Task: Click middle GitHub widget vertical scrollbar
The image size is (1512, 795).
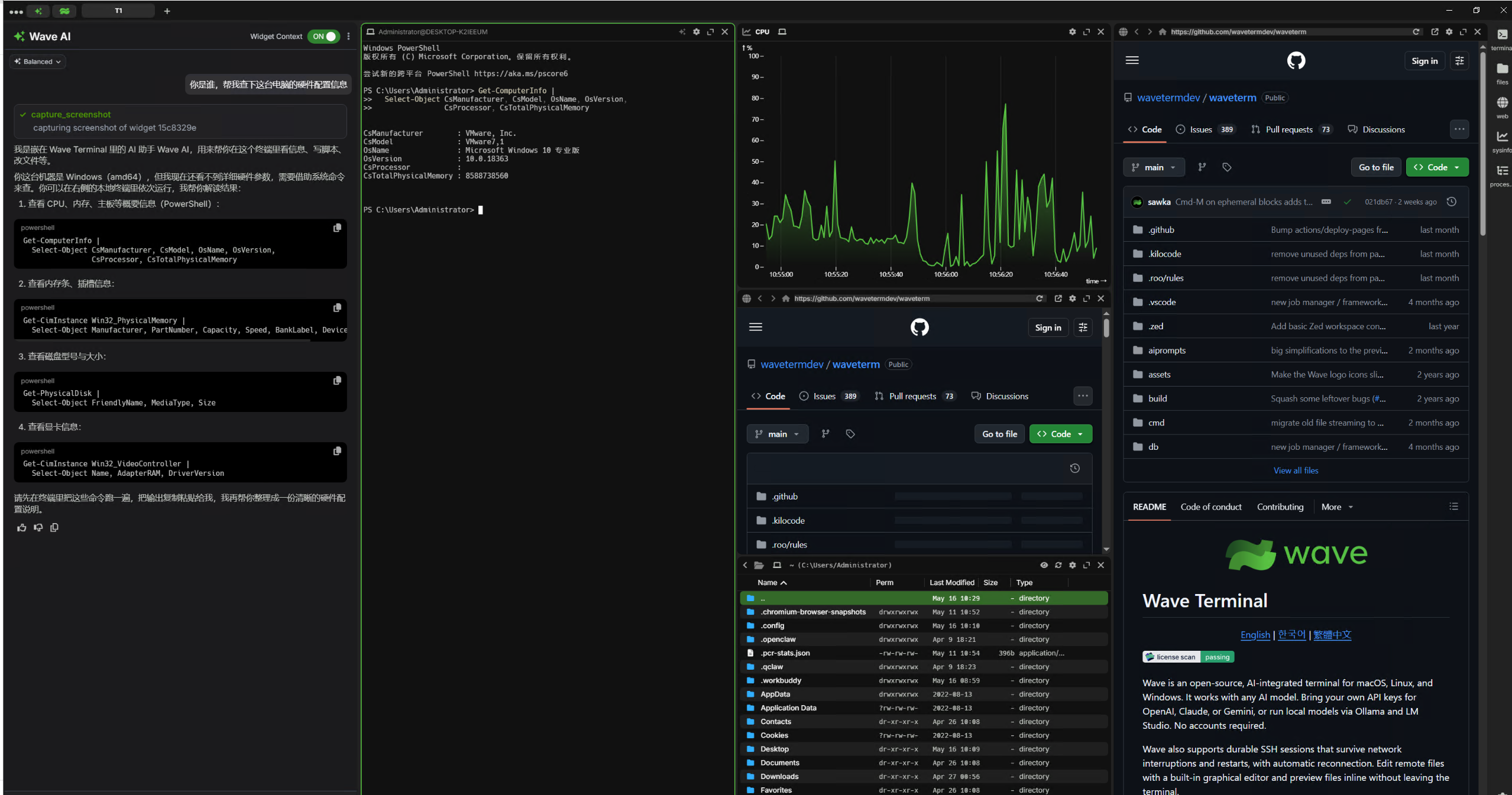Action: [1106, 328]
